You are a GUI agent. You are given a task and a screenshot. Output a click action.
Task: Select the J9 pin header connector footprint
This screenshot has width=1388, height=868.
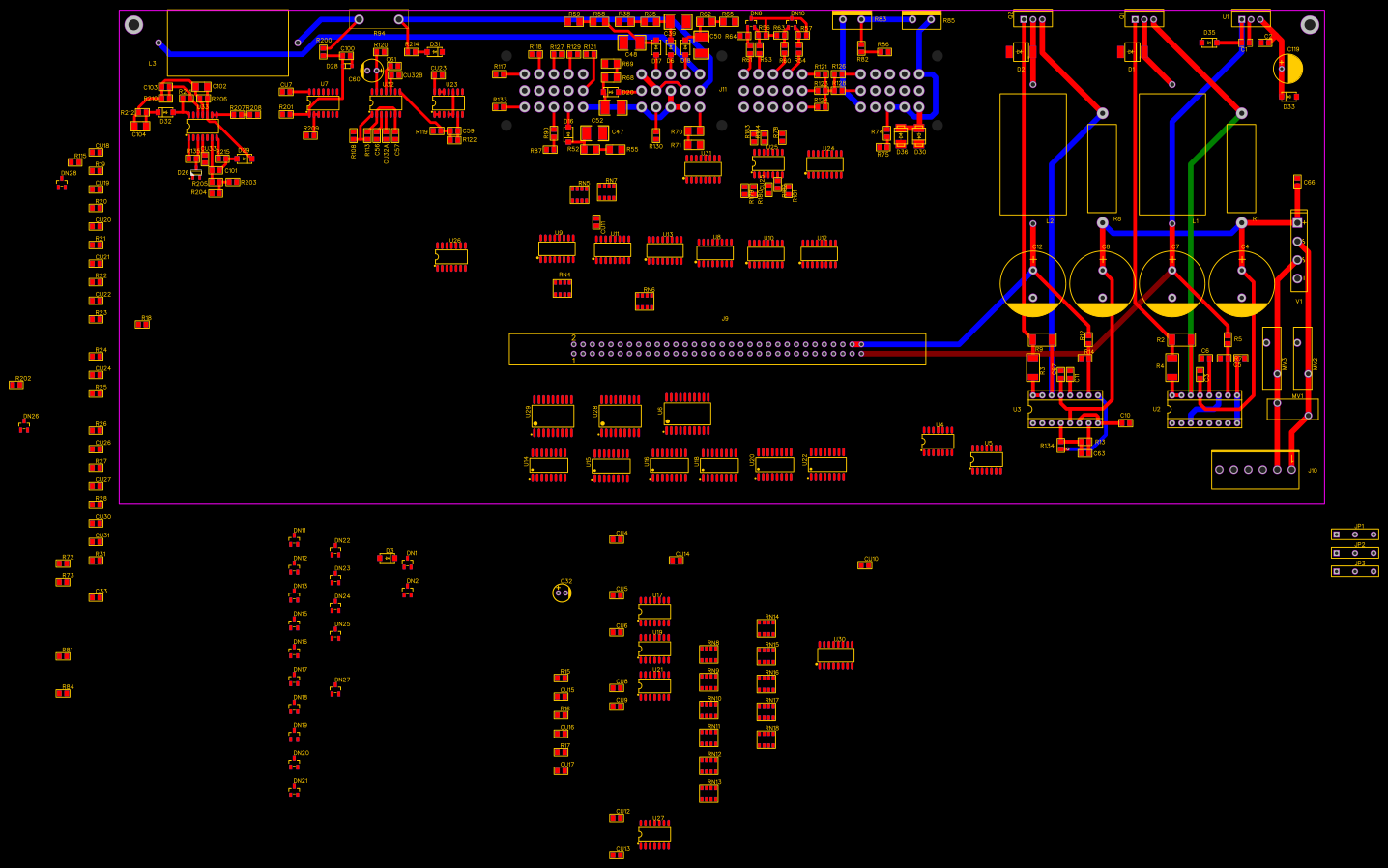coord(717,349)
